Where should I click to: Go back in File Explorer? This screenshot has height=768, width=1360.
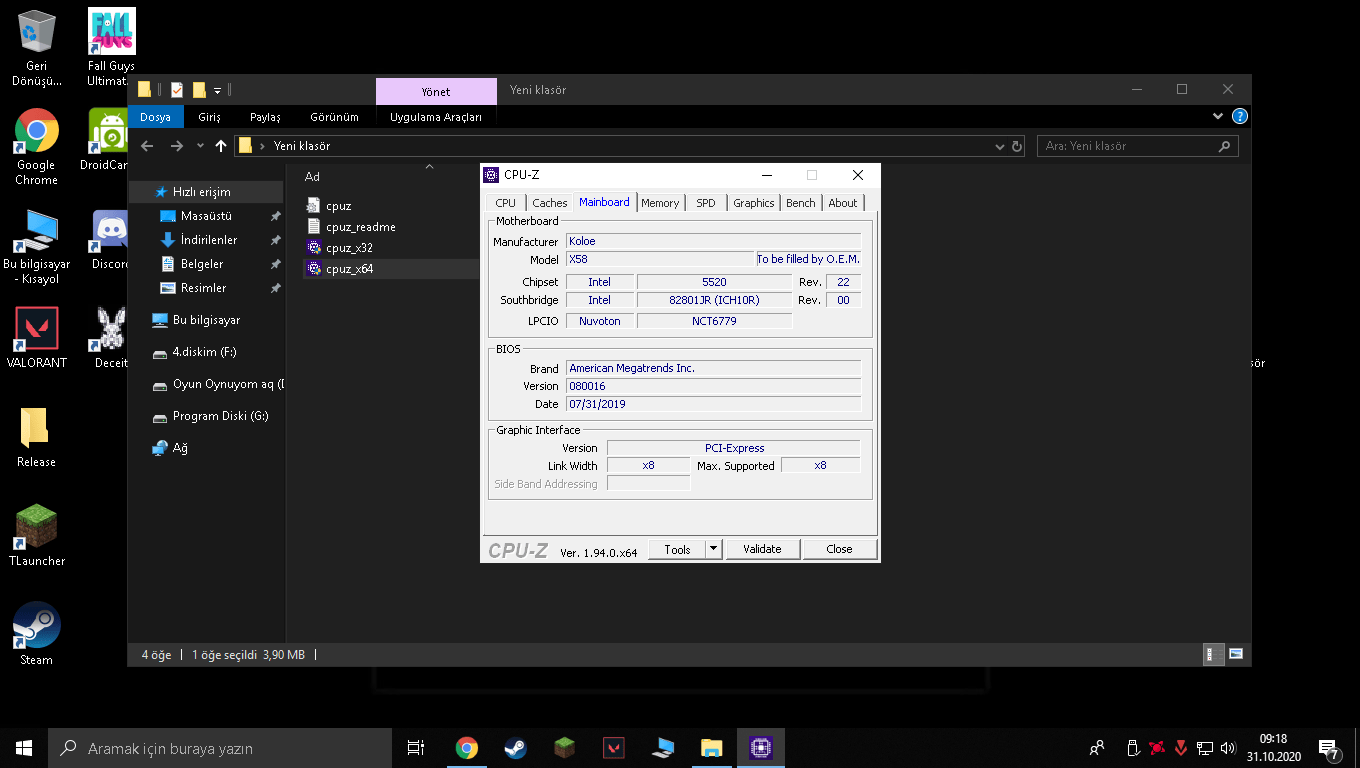tap(147, 146)
